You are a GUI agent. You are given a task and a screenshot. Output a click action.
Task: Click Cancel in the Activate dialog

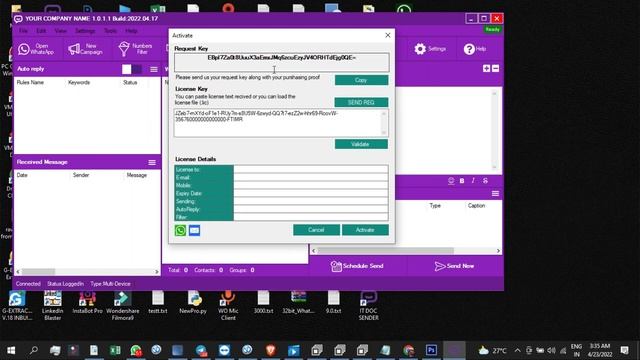tap(316, 230)
